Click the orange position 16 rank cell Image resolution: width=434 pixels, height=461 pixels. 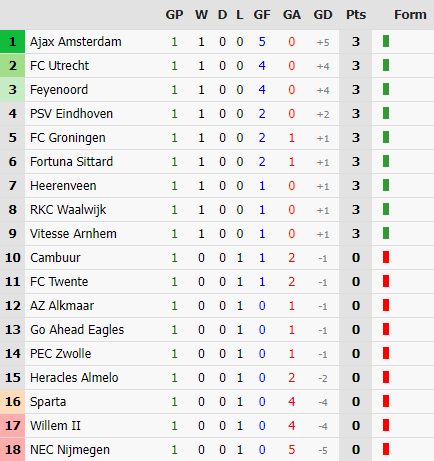pyautogui.click(x=12, y=402)
